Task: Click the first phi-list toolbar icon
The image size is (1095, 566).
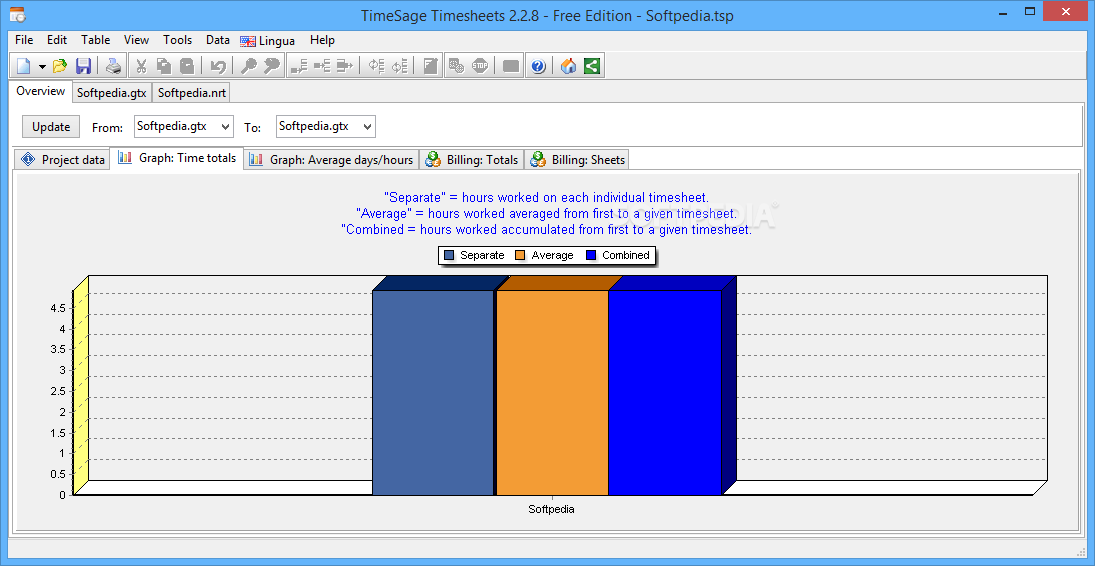Action: [376, 66]
